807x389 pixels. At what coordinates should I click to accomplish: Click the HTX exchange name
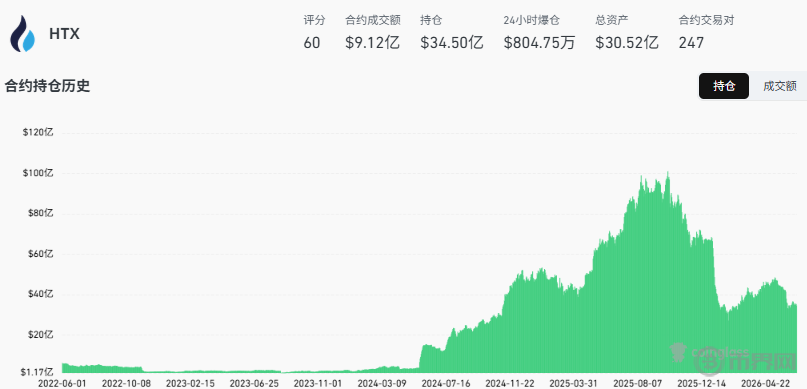coord(64,34)
